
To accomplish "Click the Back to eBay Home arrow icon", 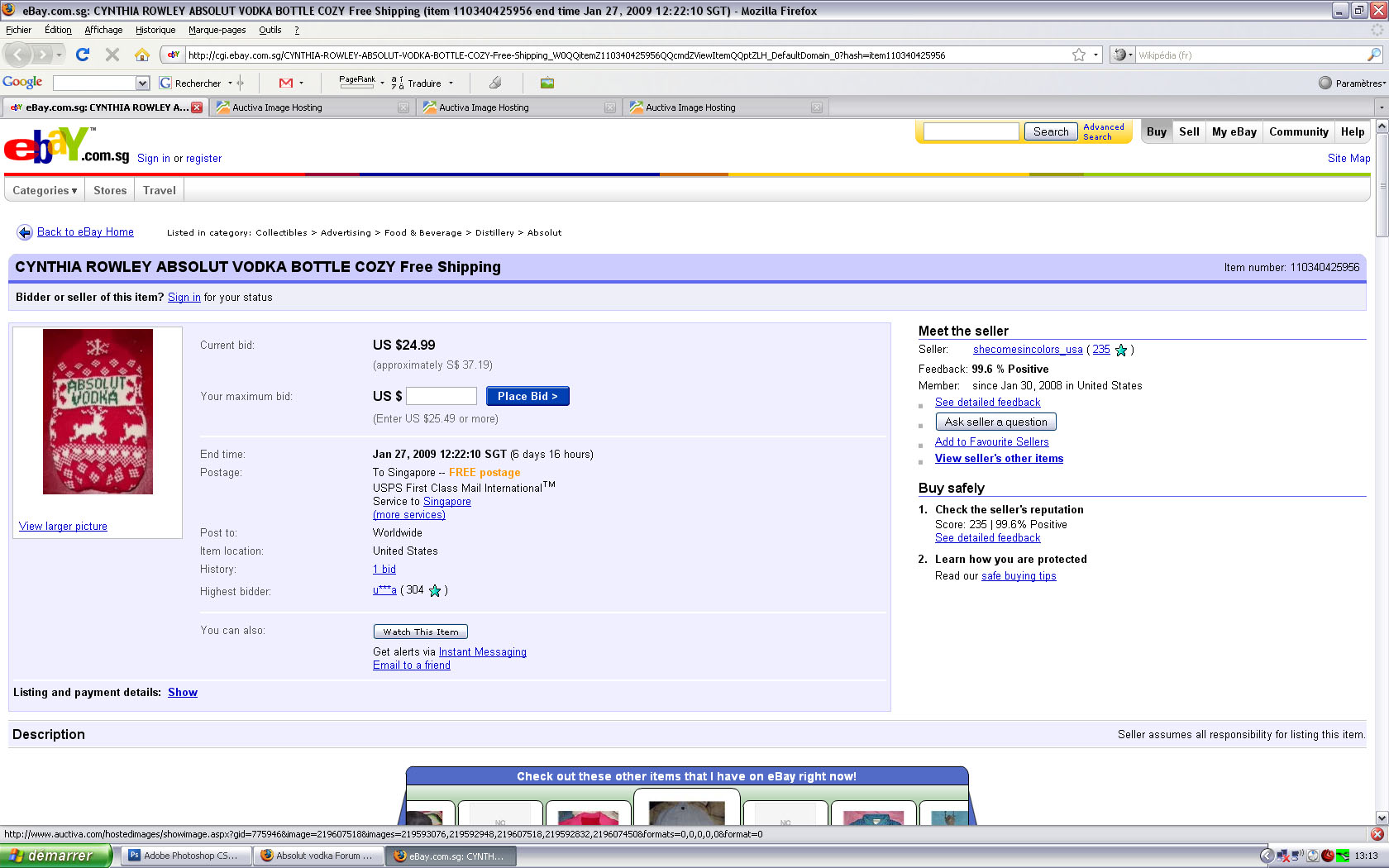I will coord(25,232).
